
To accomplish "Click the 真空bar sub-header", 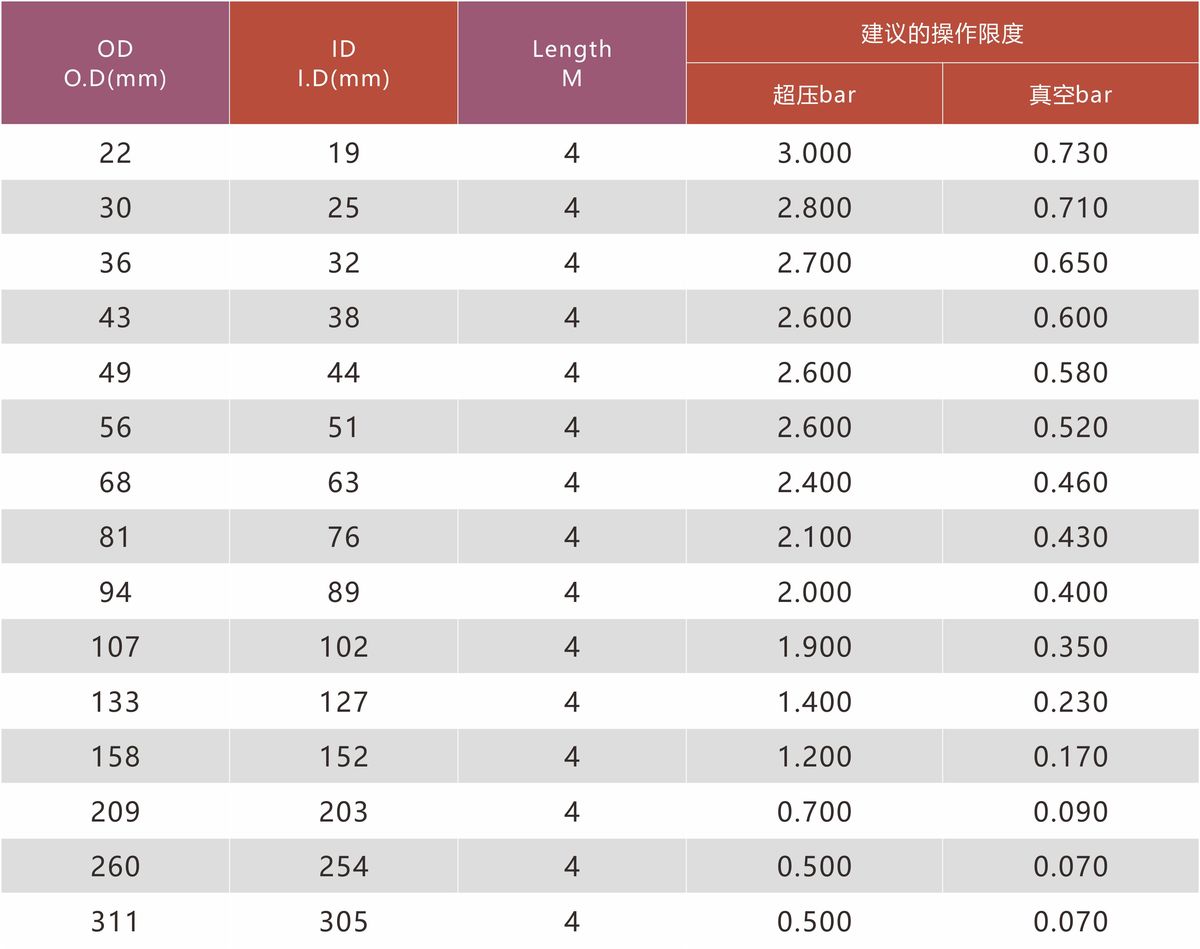I will [x=1071, y=94].
